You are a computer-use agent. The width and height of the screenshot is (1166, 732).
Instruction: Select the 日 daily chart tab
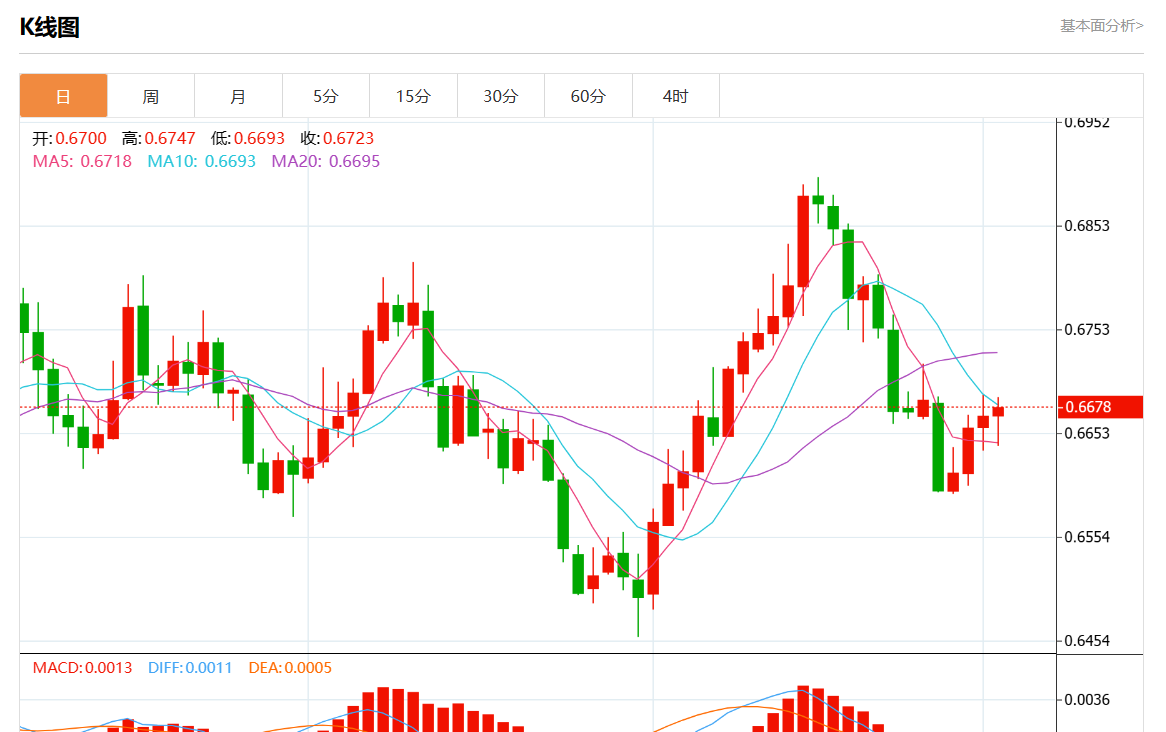pyautogui.click(x=63, y=96)
